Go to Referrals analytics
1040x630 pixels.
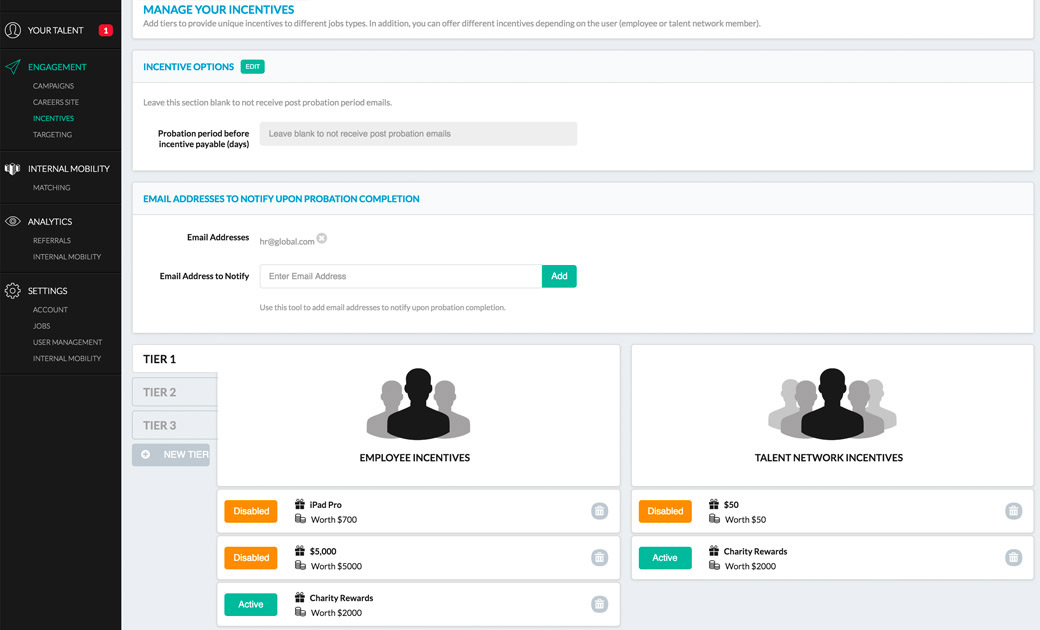click(x=52, y=241)
